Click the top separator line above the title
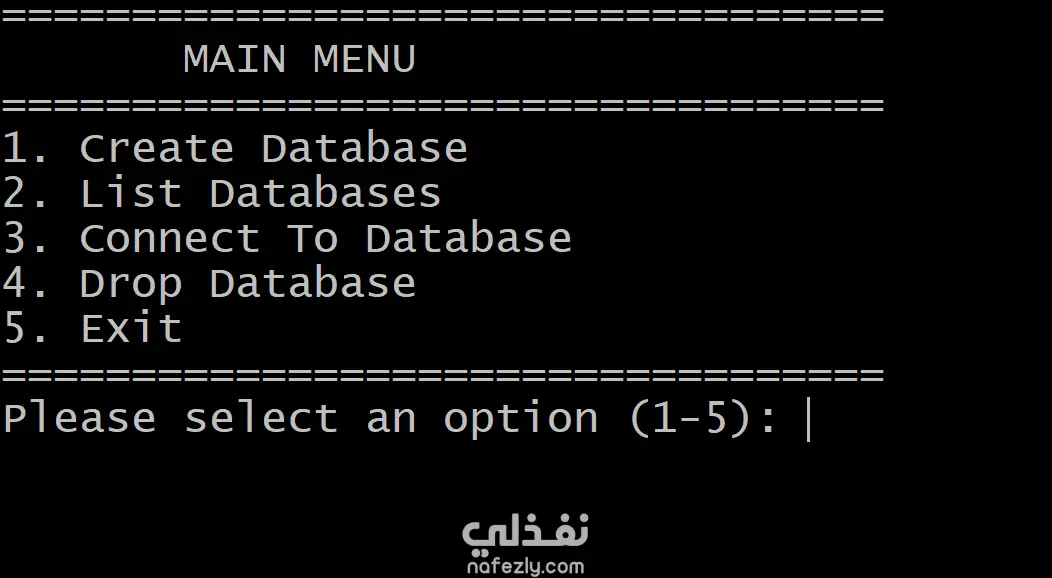This screenshot has width=1052, height=578. coord(442,17)
